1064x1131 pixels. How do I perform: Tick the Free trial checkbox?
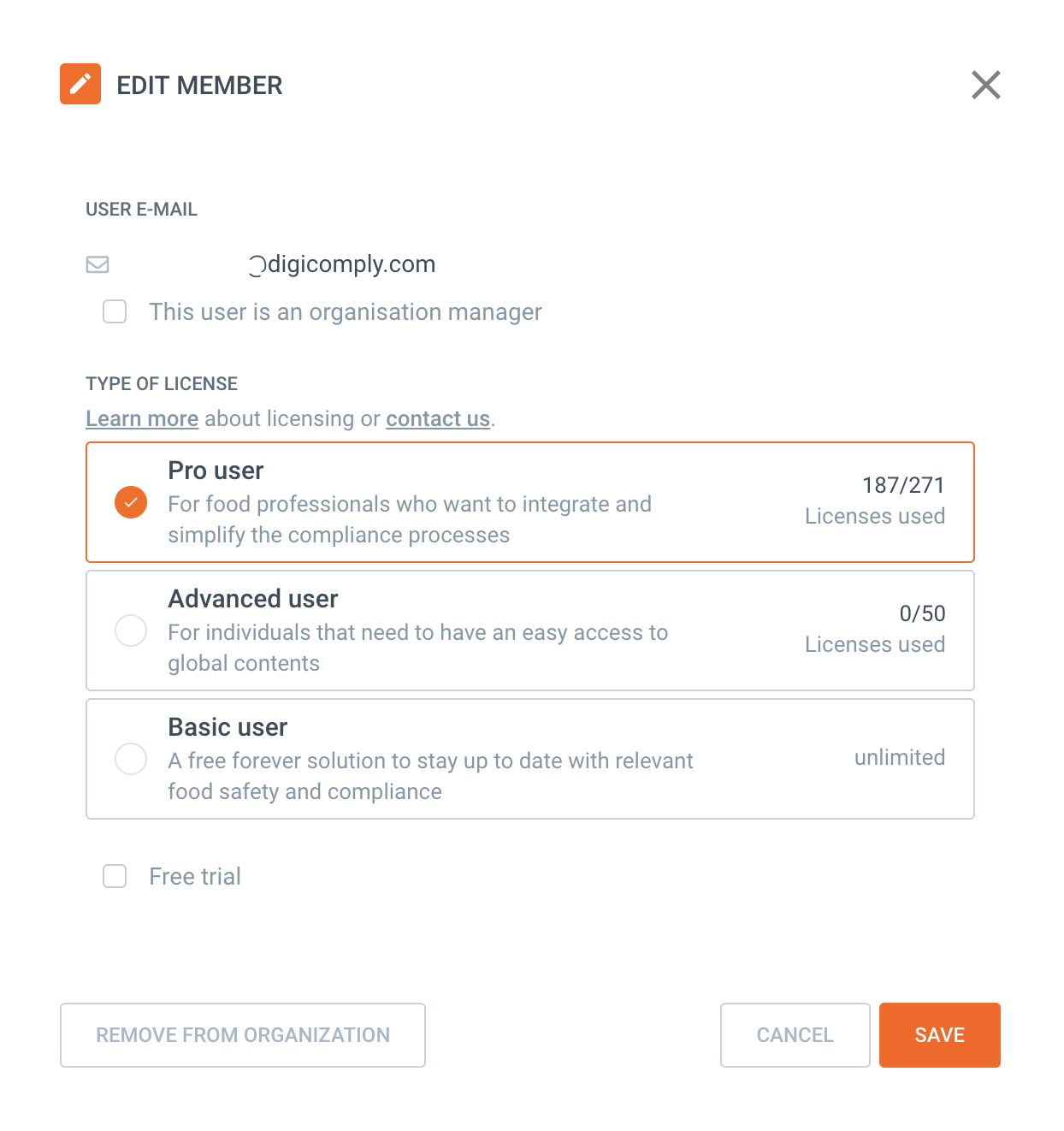115,876
